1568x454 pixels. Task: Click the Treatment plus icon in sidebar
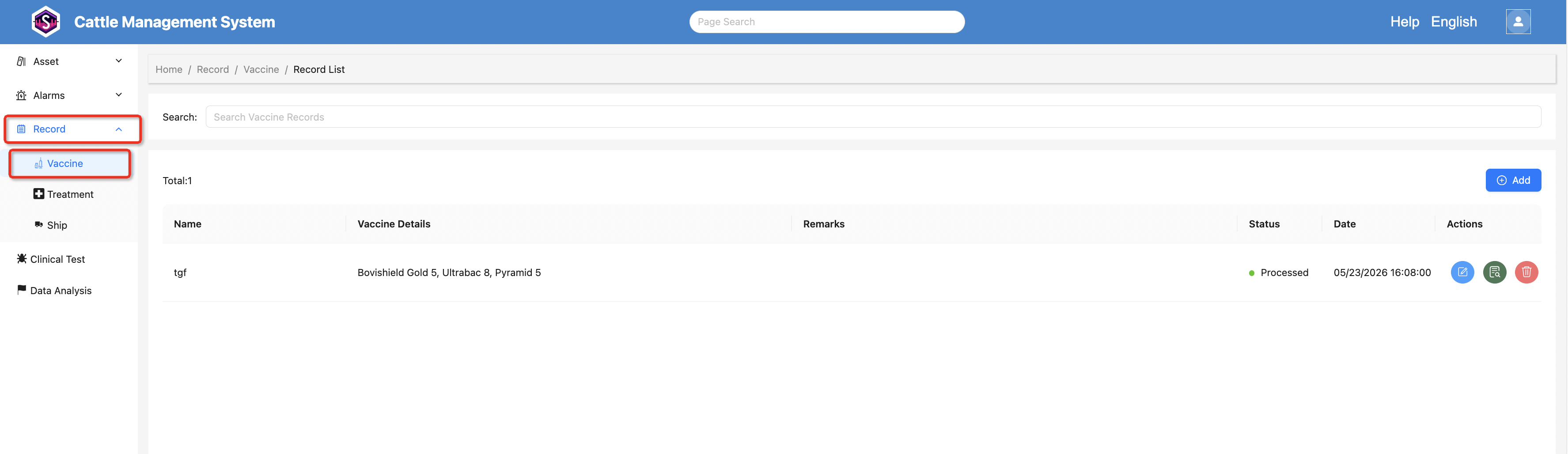[x=38, y=193]
